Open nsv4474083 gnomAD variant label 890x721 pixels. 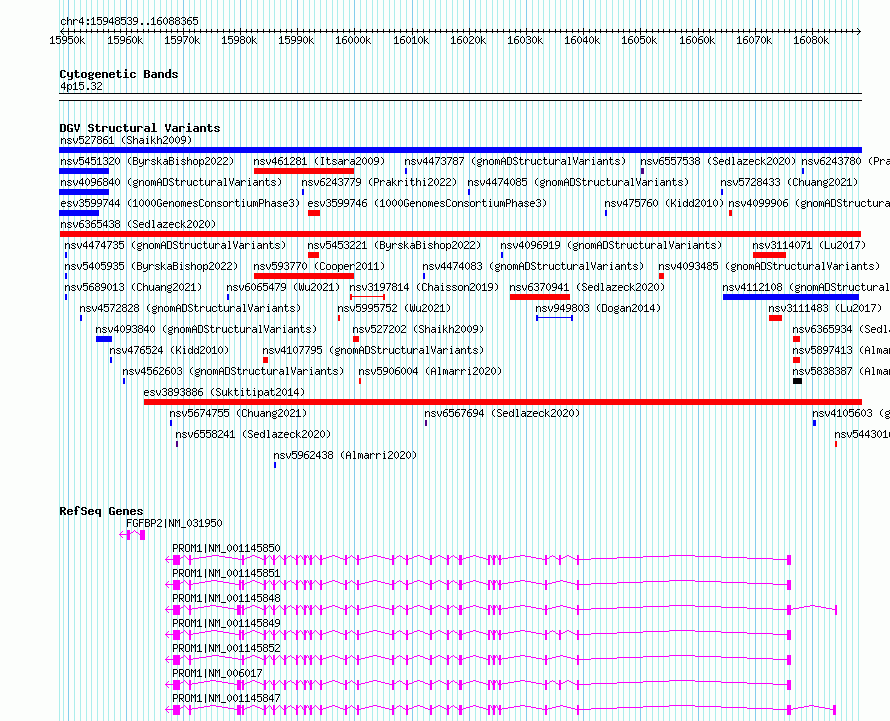pos(533,266)
